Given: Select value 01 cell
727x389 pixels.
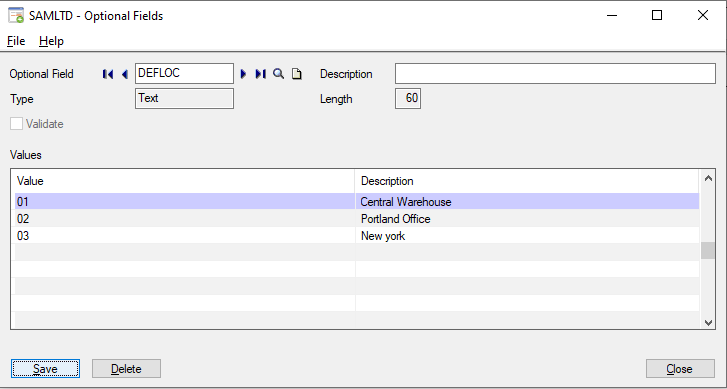Looking at the screenshot, I should [x=185, y=202].
